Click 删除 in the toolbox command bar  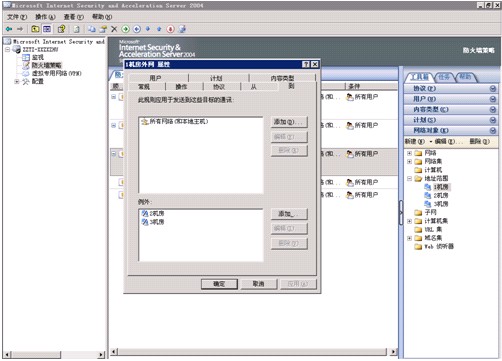tap(479, 141)
